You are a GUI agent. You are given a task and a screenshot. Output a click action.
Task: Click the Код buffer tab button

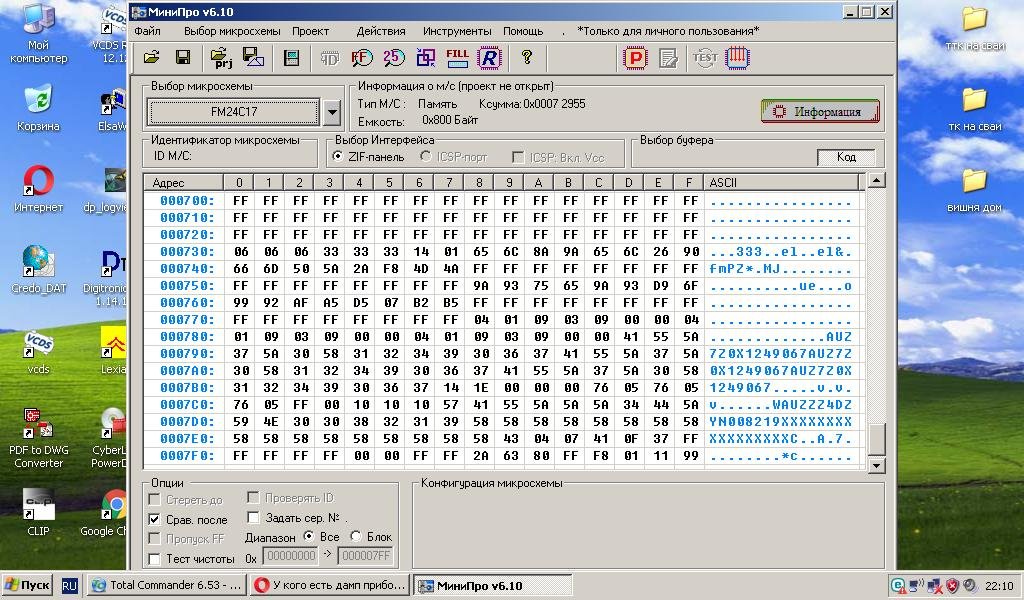pyautogui.click(x=846, y=157)
